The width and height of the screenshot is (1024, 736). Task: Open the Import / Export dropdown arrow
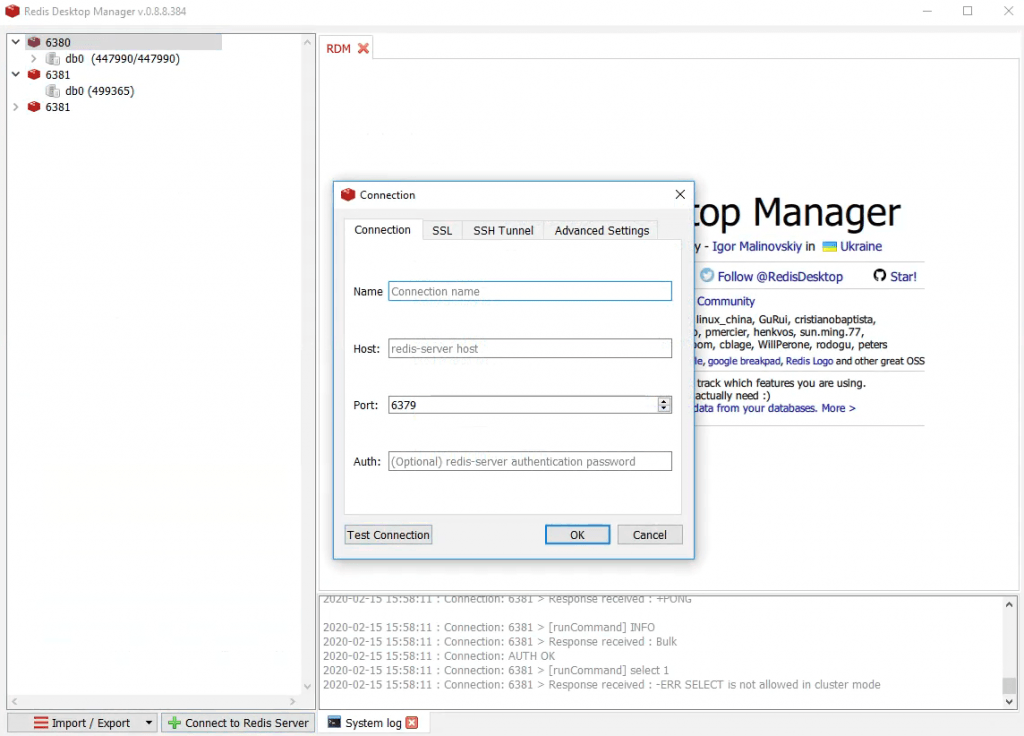click(x=149, y=722)
